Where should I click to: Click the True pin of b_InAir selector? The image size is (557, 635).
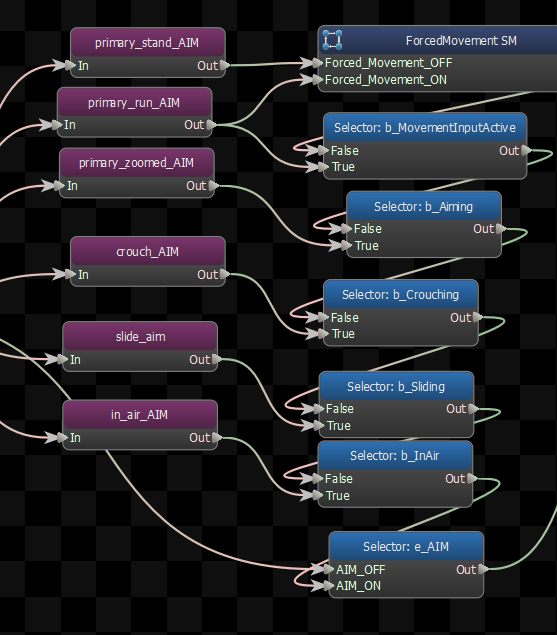318,495
